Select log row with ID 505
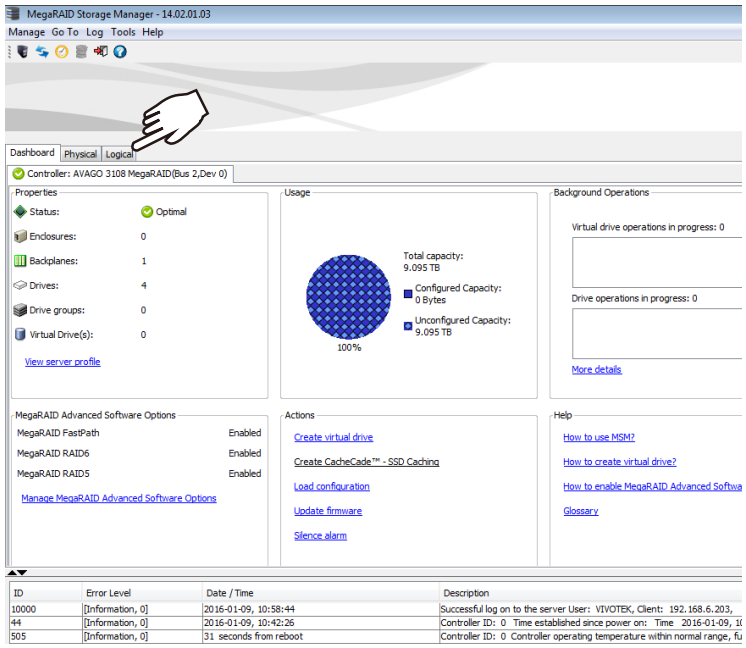The height and width of the screenshot is (648, 746). 376,636
